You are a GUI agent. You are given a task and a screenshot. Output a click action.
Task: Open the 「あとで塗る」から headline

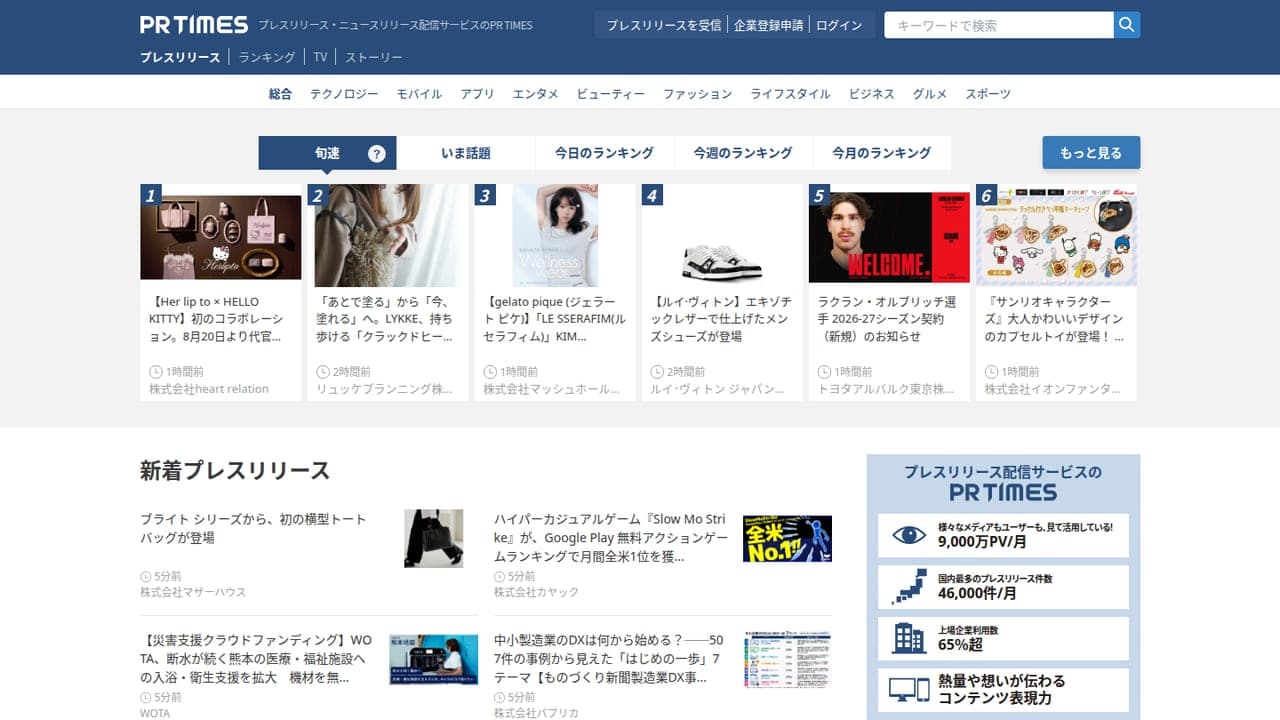click(385, 319)
